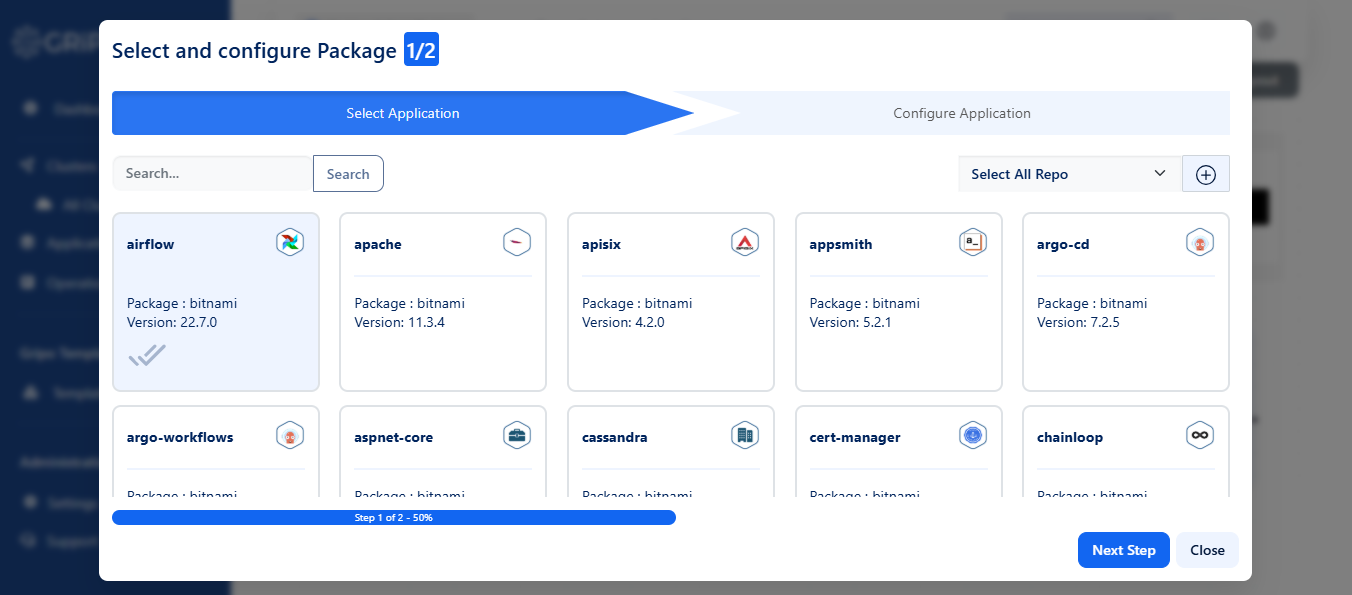
Task: Proceed with the Next Step button
Action: click(x=1124, y=550)
